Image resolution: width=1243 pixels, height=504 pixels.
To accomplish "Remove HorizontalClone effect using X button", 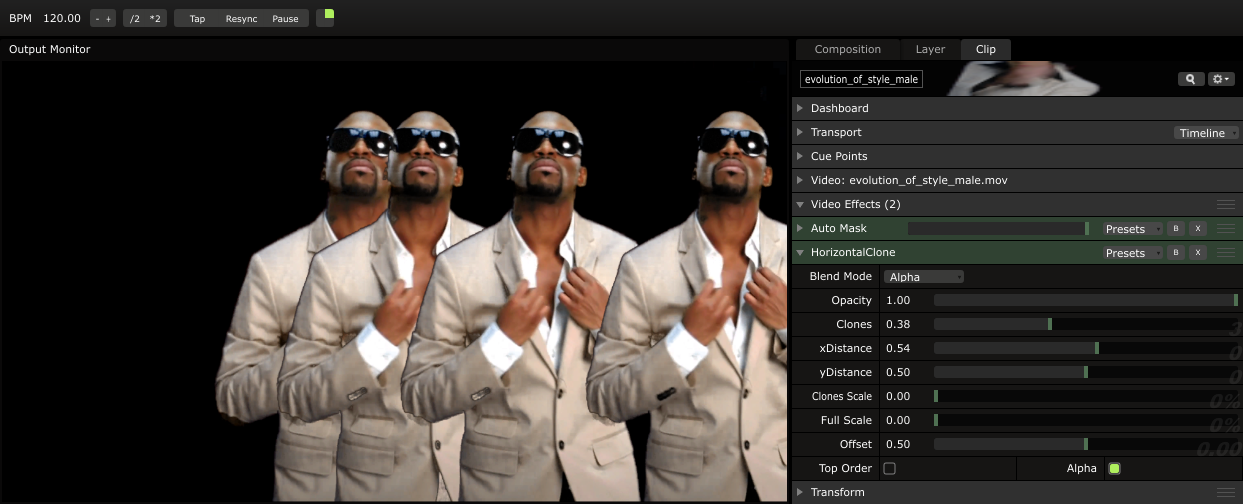I will click(x=1198, y=253).
